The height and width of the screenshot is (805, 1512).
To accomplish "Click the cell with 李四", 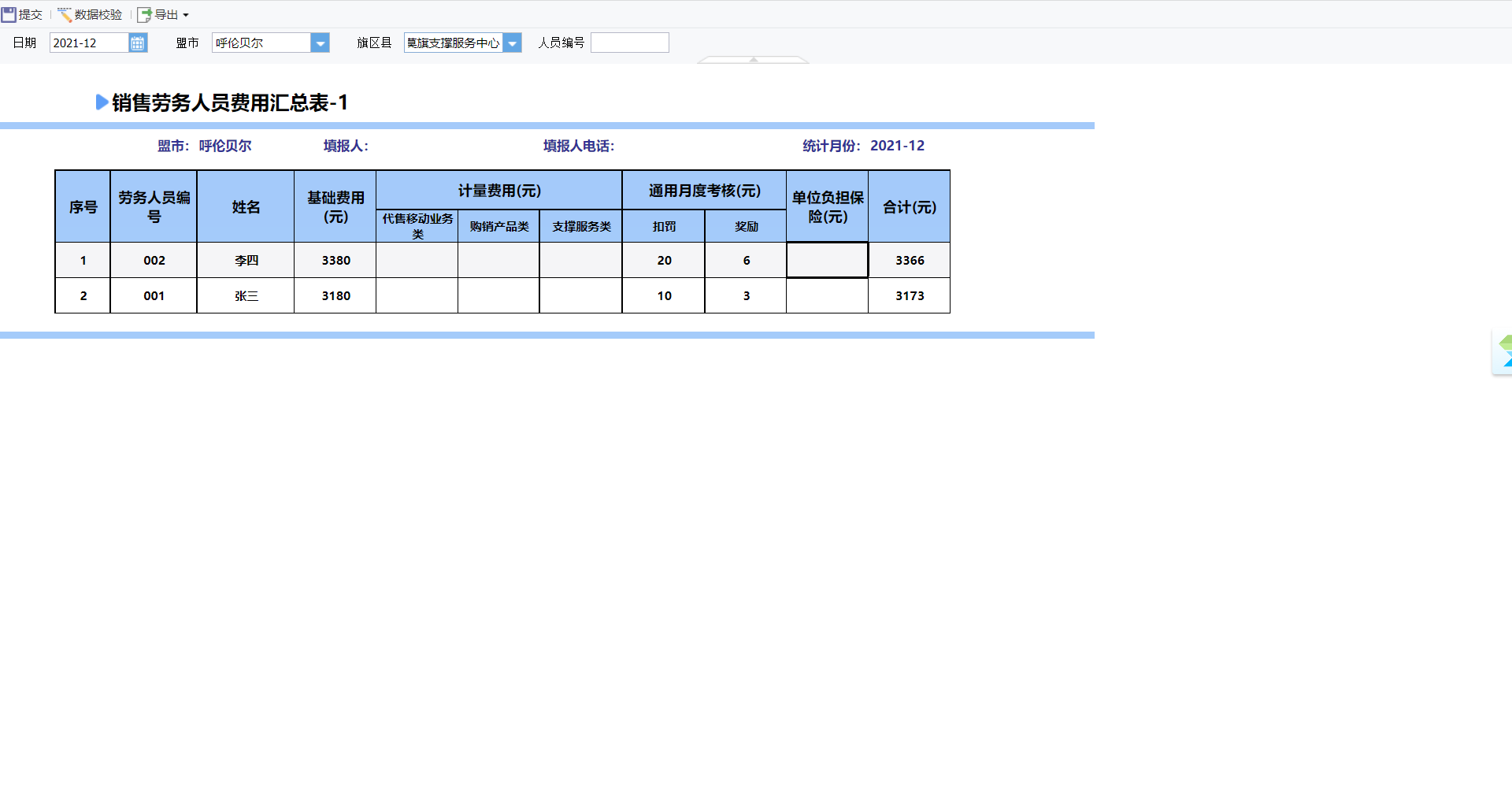I will pyautogui.click(x=246, y=260).
